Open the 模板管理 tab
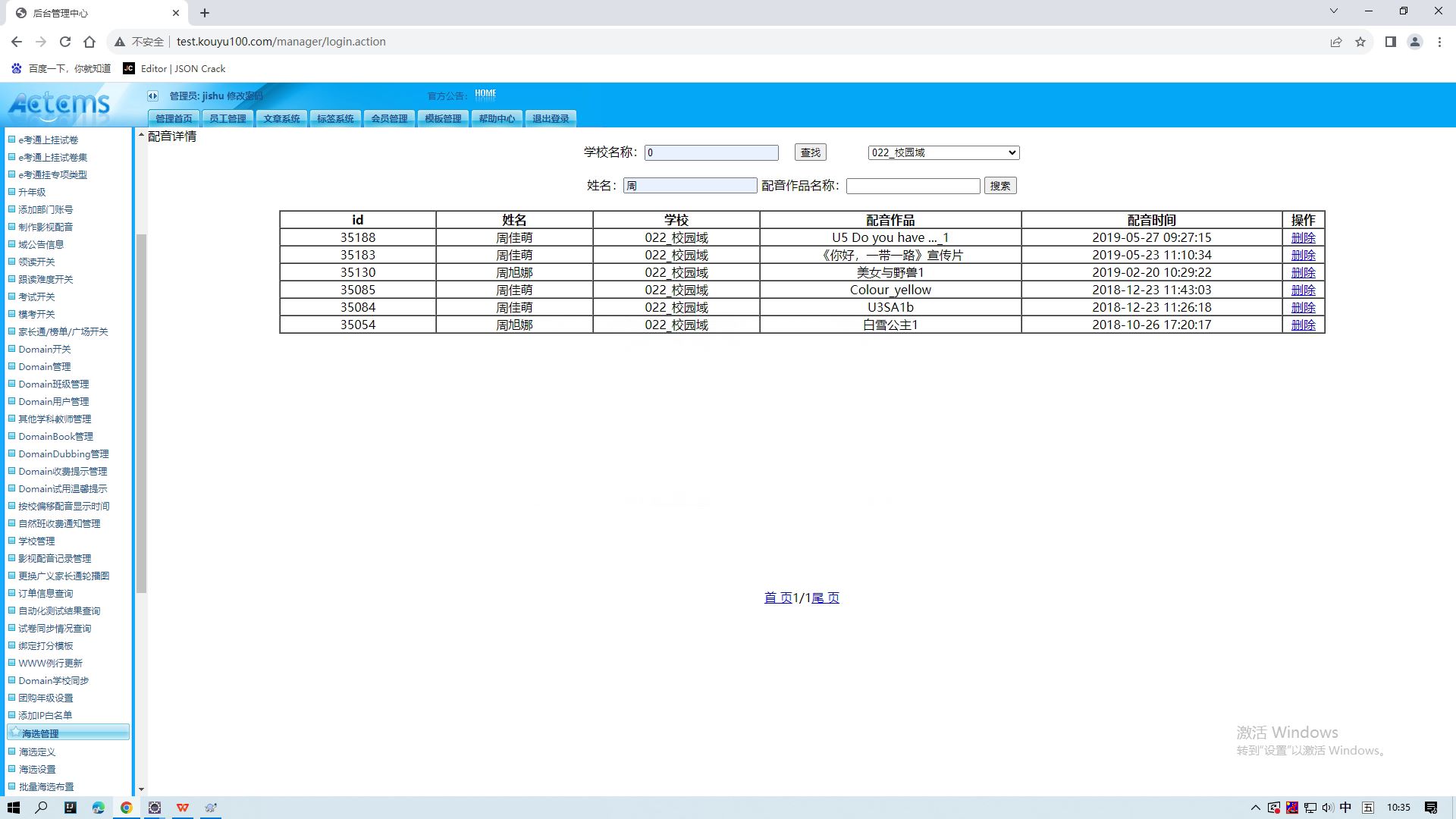1456x819 pixels. click(443, 118)
